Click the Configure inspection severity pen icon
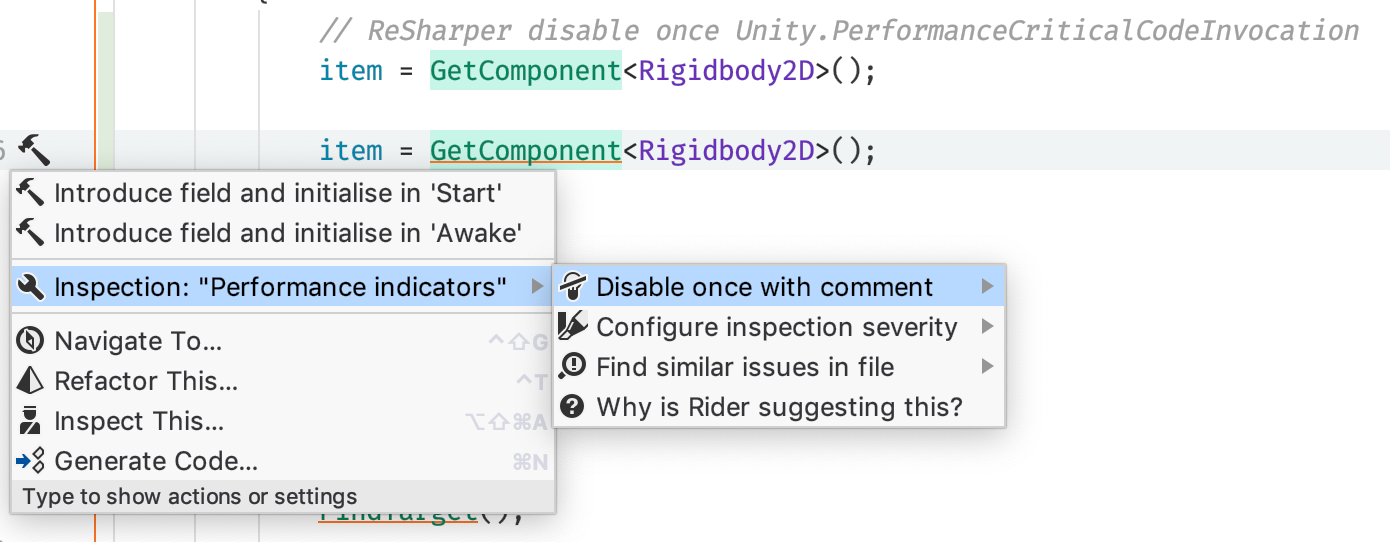Screen dimensions: 1390x542 [x=572, y=327]
